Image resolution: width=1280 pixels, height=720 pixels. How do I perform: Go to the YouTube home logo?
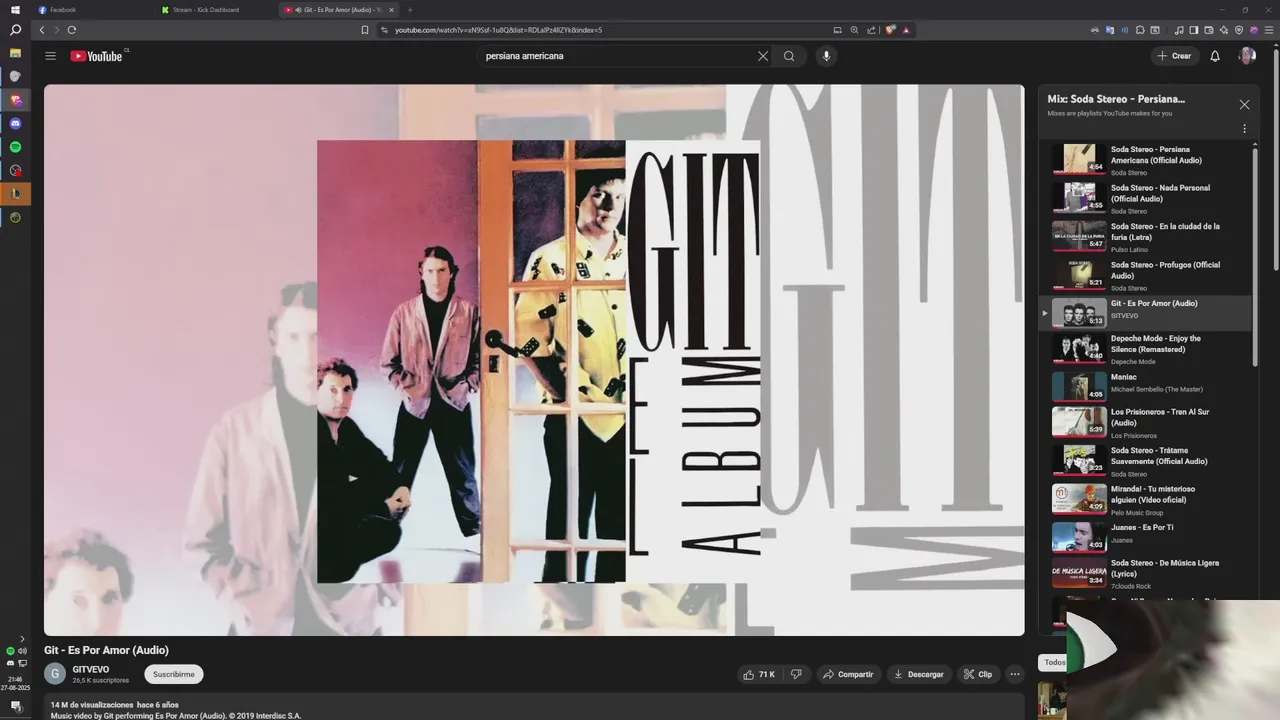point(97,56)
